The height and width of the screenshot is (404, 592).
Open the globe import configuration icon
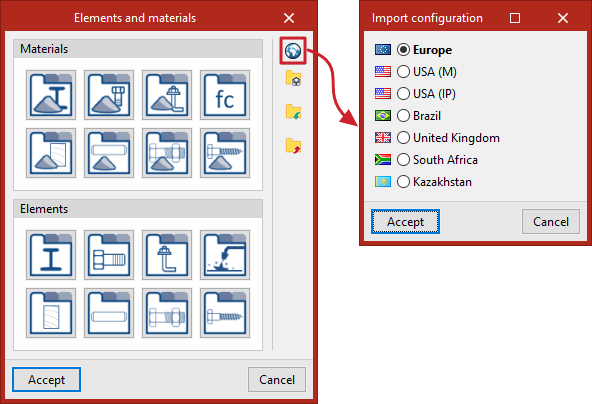(293, 50)
